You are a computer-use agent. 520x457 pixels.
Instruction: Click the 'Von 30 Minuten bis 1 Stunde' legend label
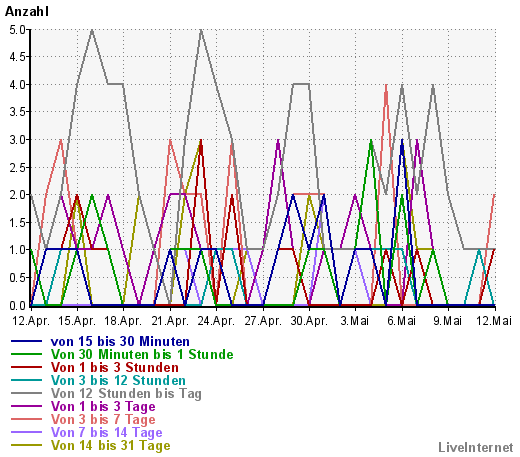142,354
